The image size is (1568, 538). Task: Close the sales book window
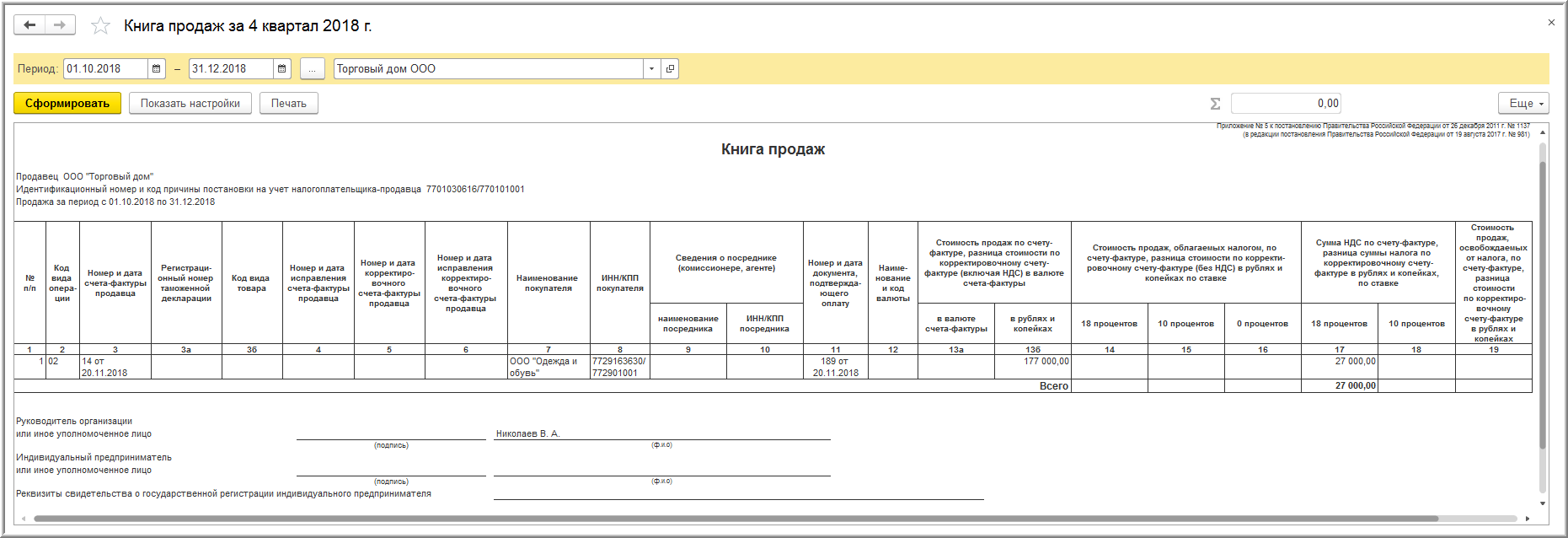1551,23
